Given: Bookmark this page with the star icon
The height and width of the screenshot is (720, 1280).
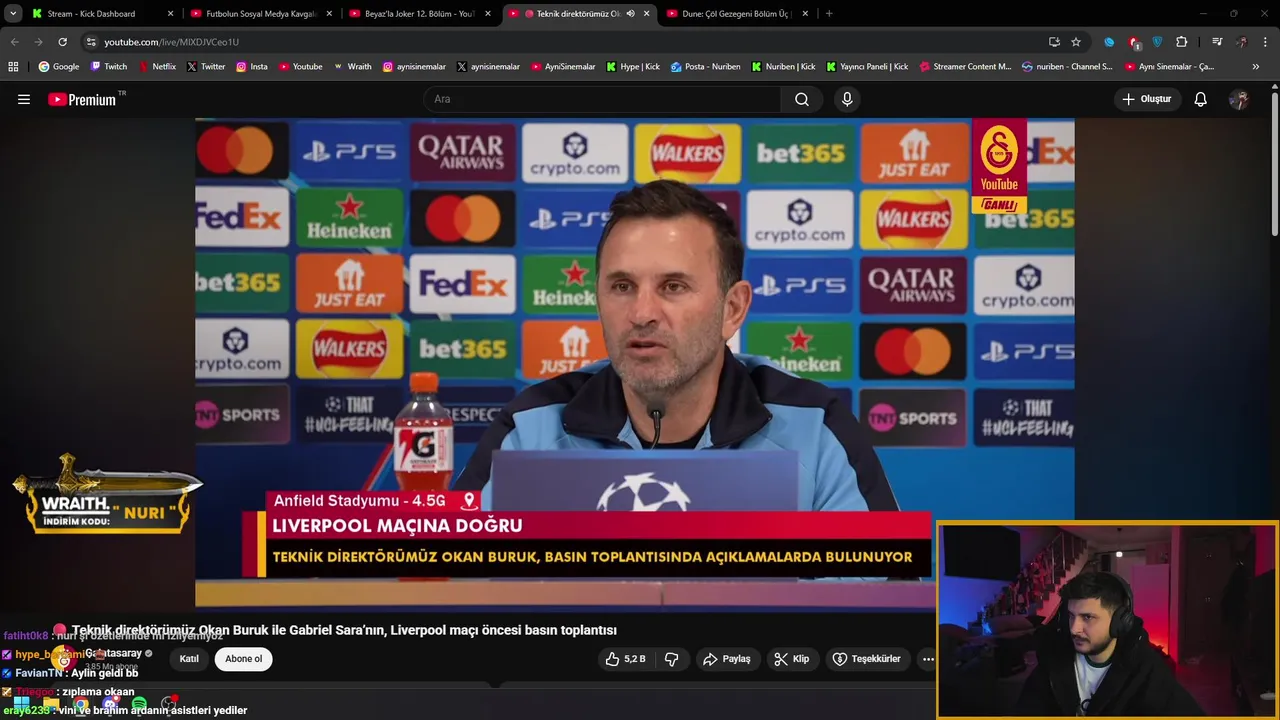Looking at the screenshot, I should point(1076,42).
